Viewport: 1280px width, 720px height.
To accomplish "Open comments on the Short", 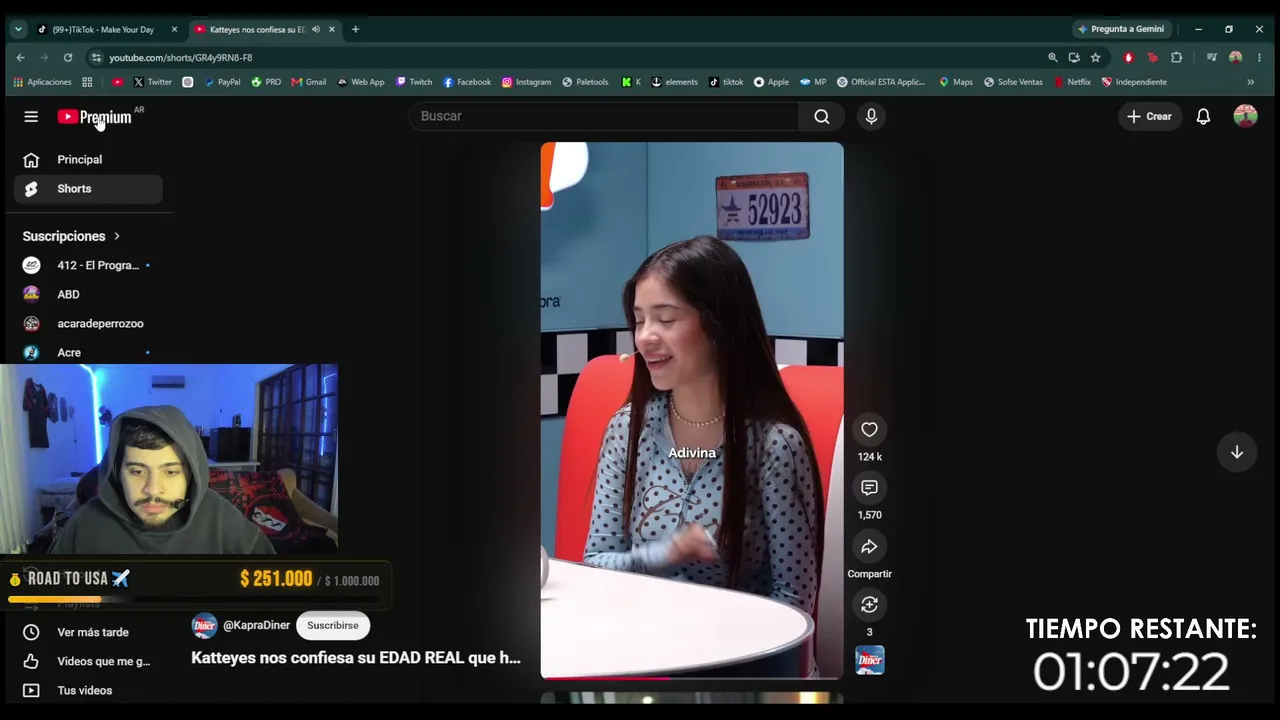I will [x=869, y=488].
